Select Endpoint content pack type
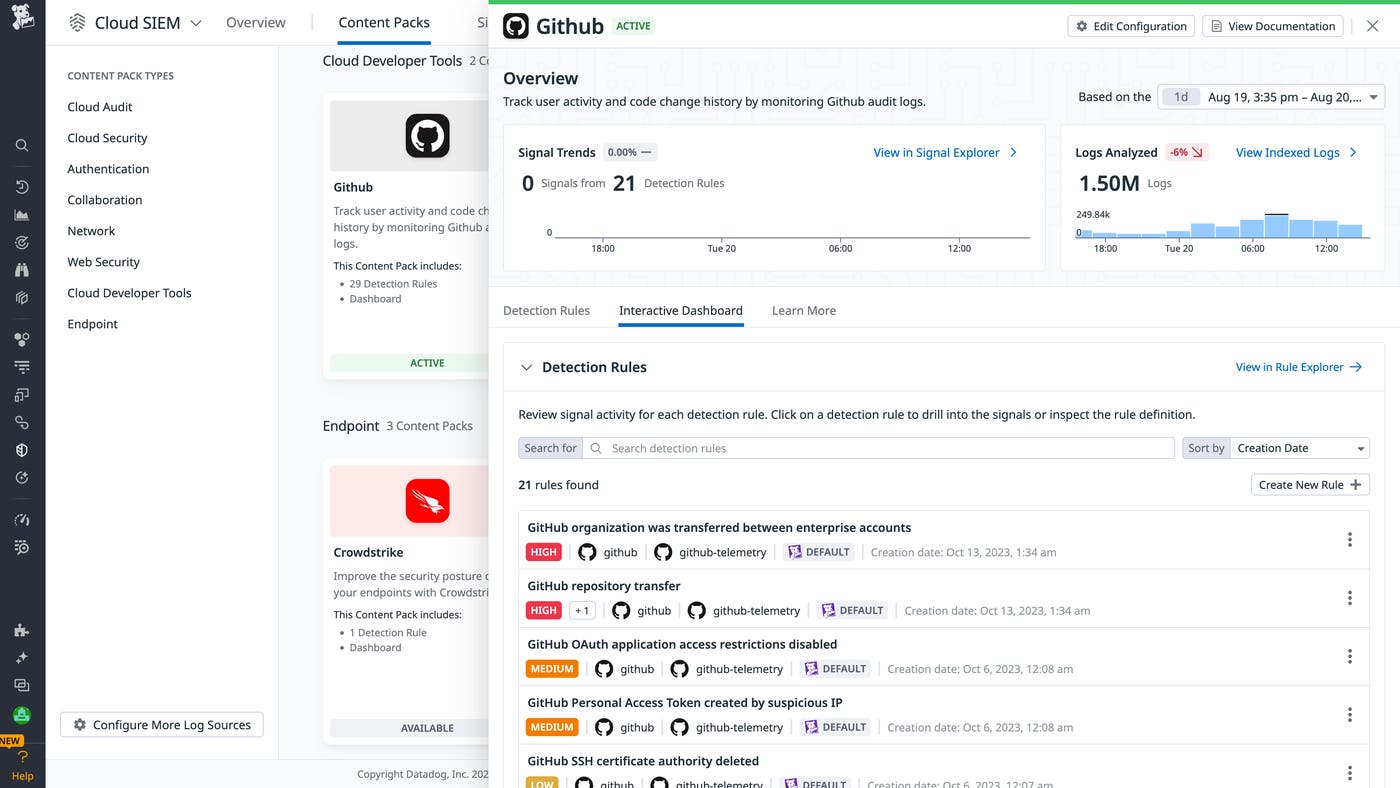This screenshot has height=788, width=1400. (x=92, y=324)
